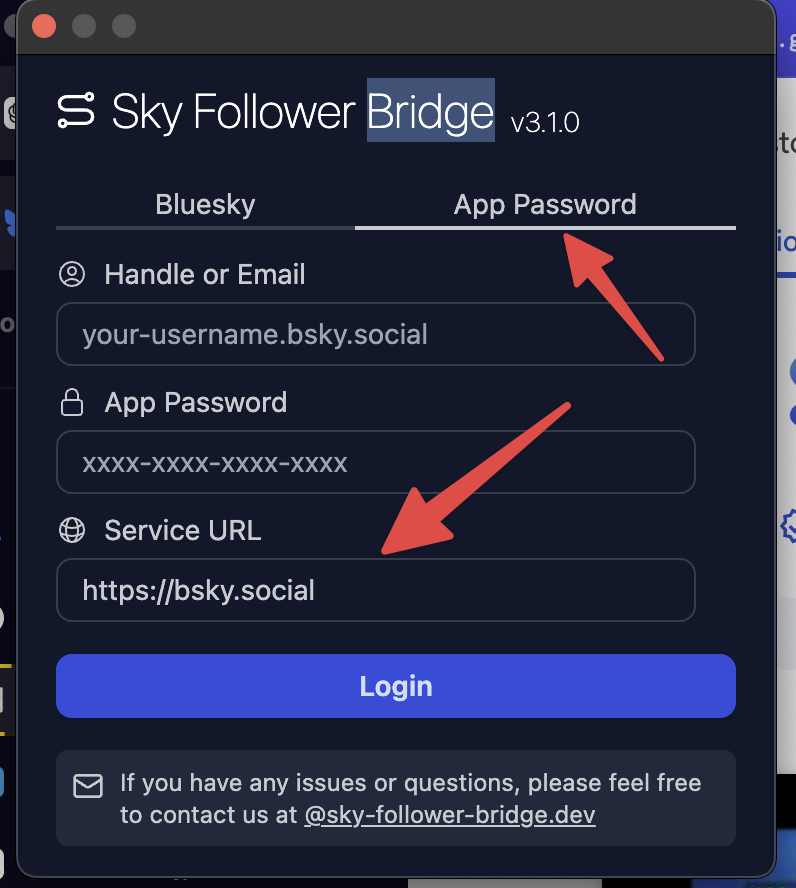
Task: Switch to the App Password tab
Action: [x=545, y=204]
